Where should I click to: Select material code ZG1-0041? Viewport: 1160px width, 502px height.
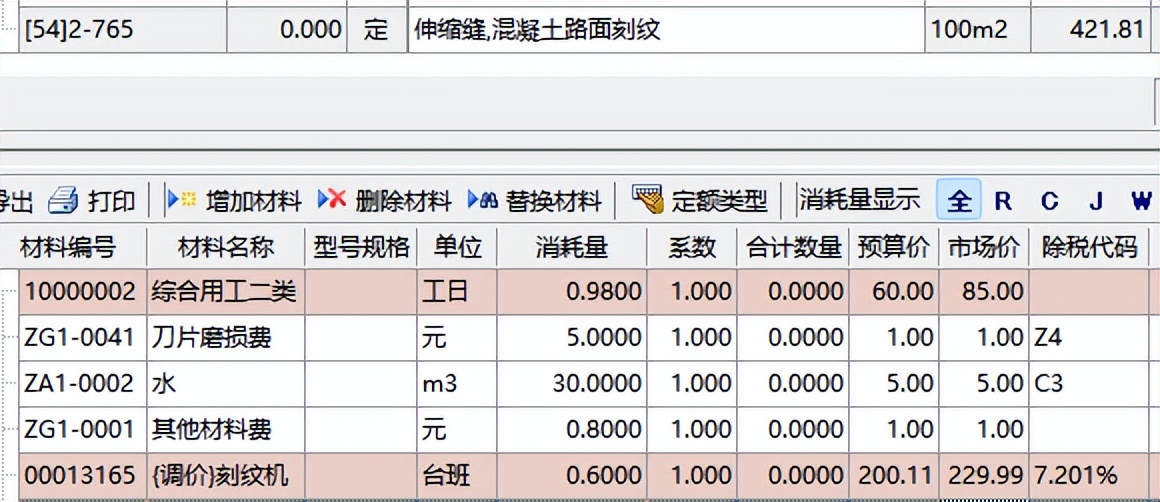(x=81, y=338)
